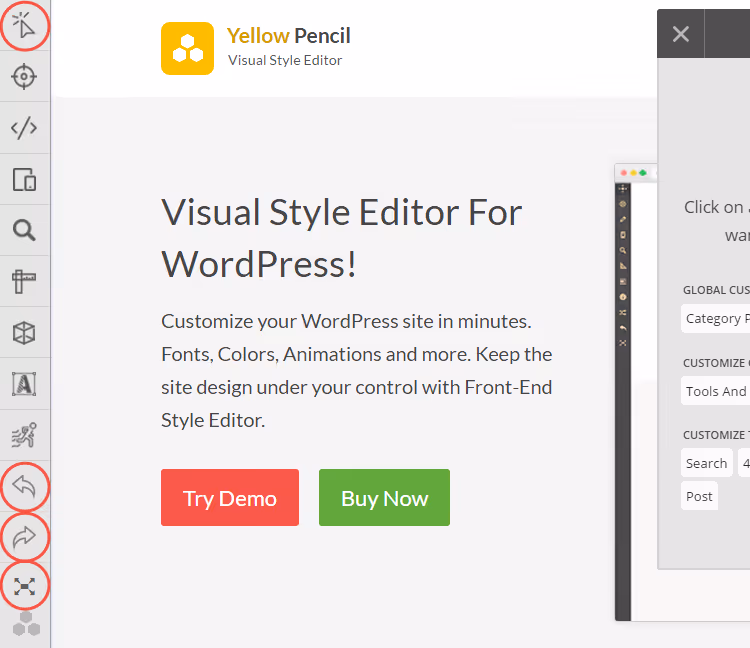
Task: Open the CSS code editor icon
Action: 24,128
